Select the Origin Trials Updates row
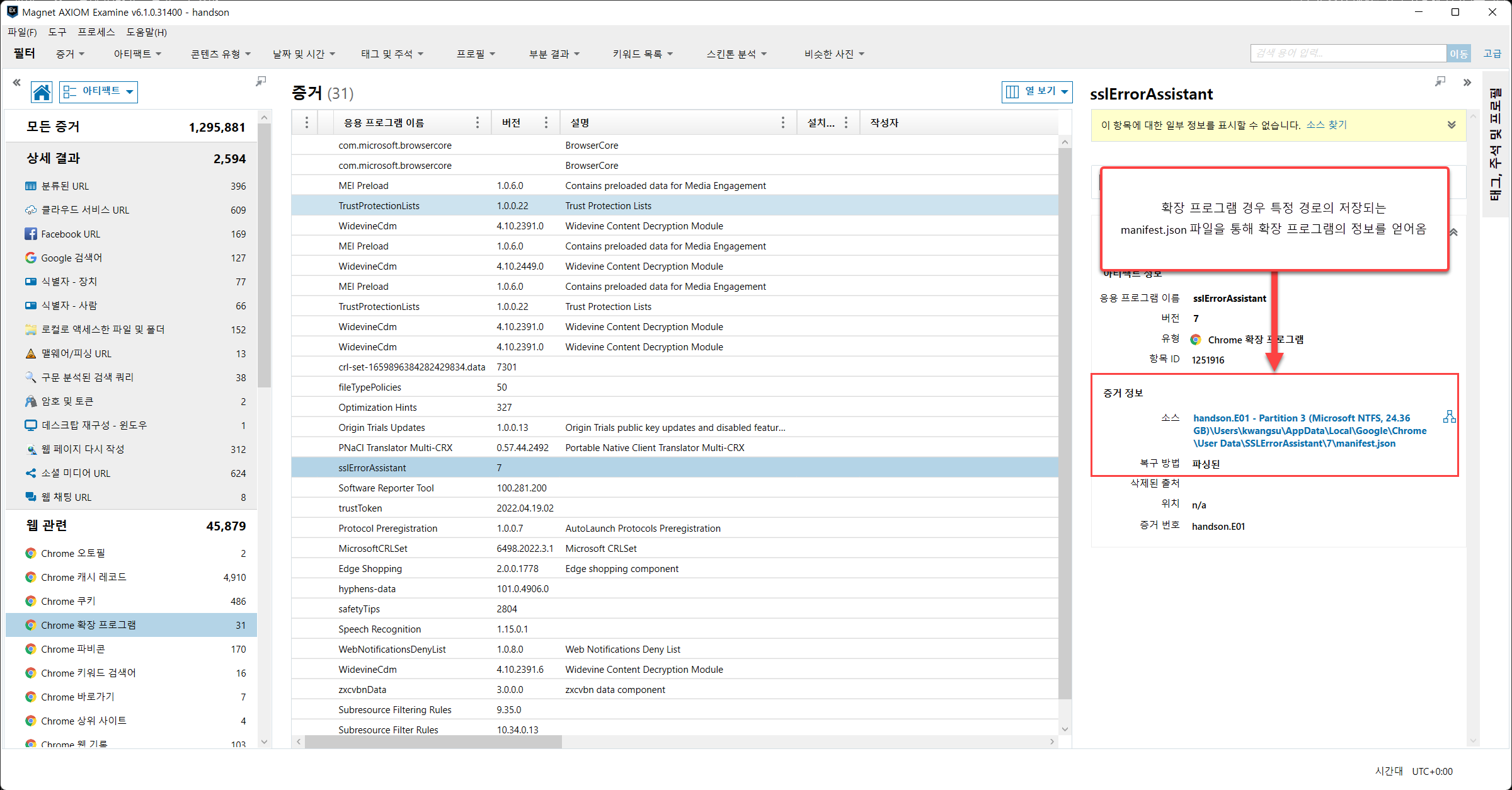This screenshot has width=1512, height=790. [x=675, y=428]
